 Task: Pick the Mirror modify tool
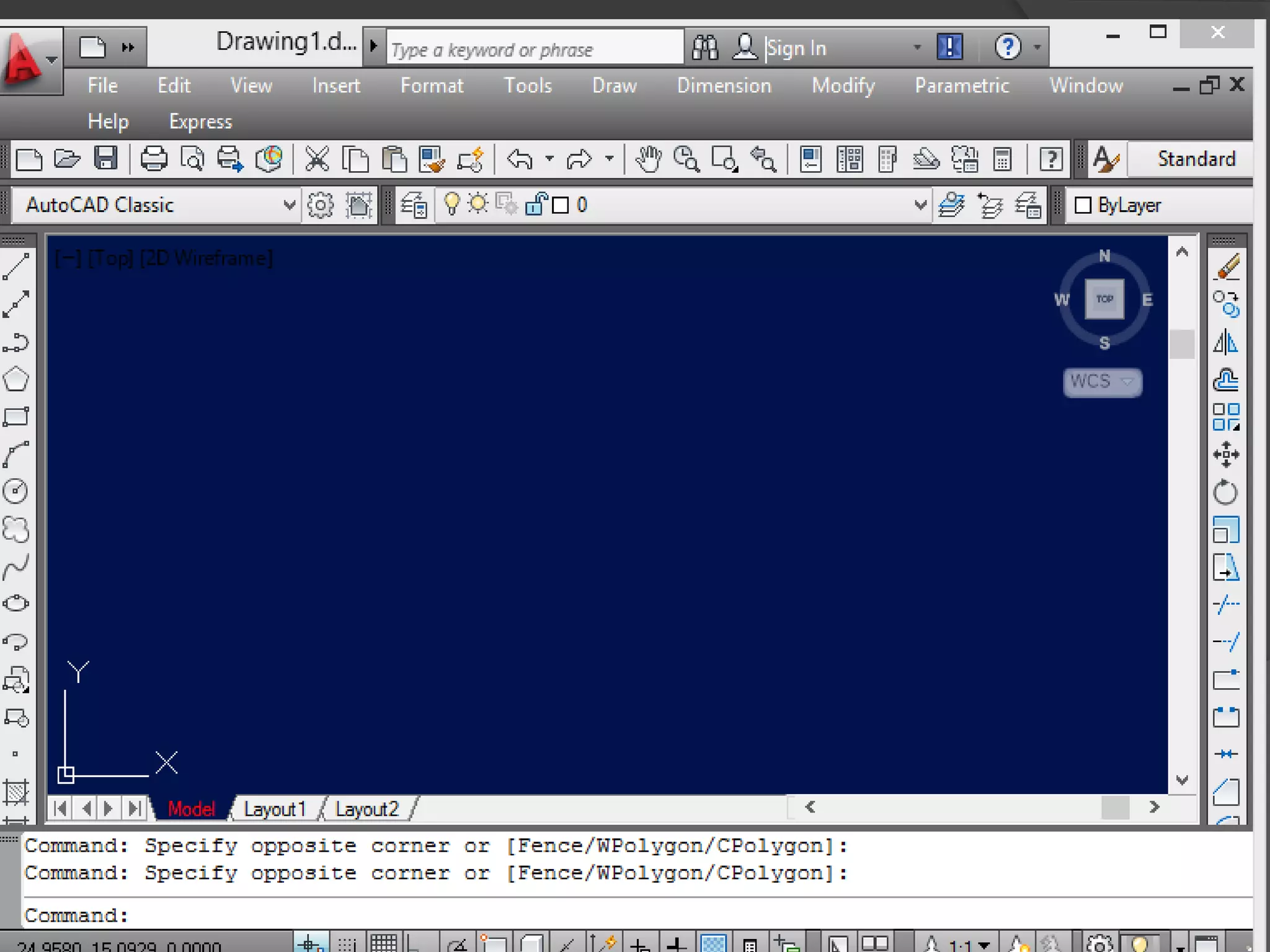click(x=1225, y=342)
